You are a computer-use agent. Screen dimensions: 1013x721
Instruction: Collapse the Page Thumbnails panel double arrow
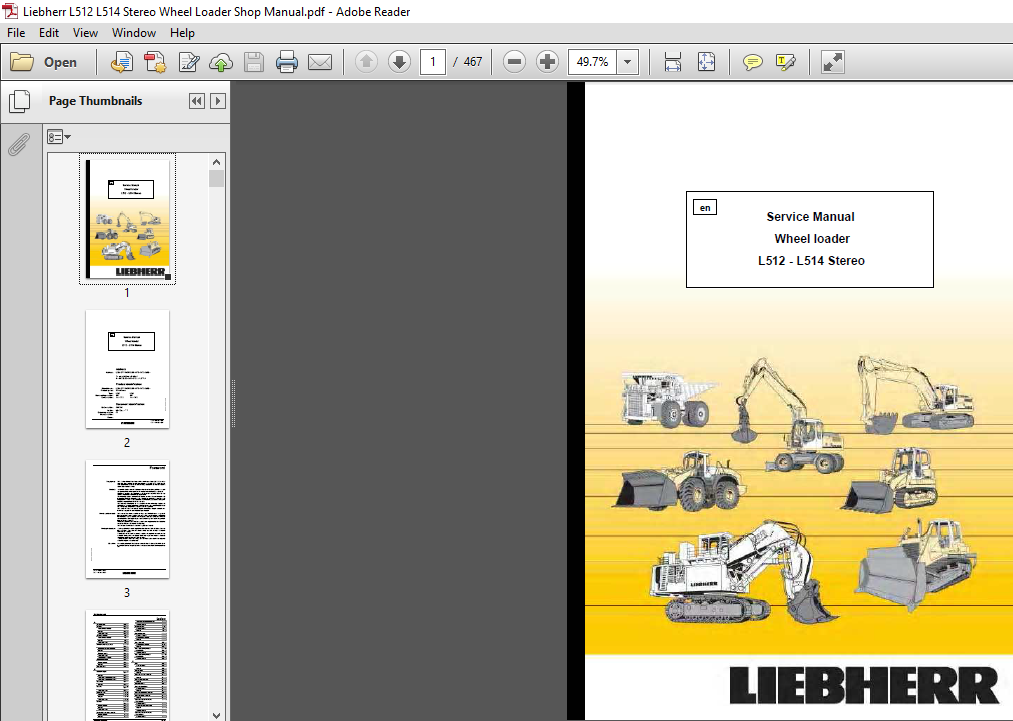[197, 101]
